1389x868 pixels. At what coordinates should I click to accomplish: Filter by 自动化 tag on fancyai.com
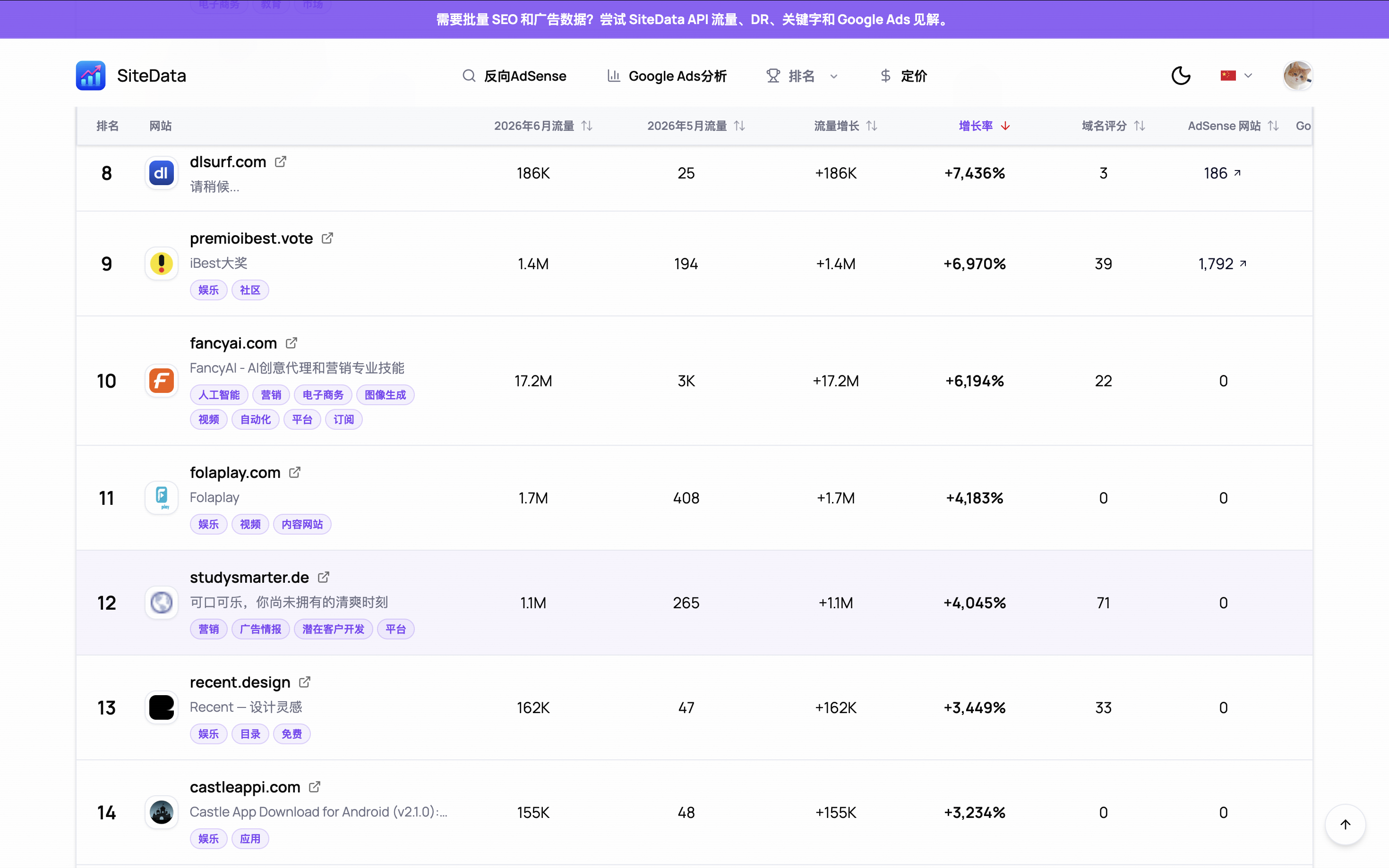click(256, 420)
